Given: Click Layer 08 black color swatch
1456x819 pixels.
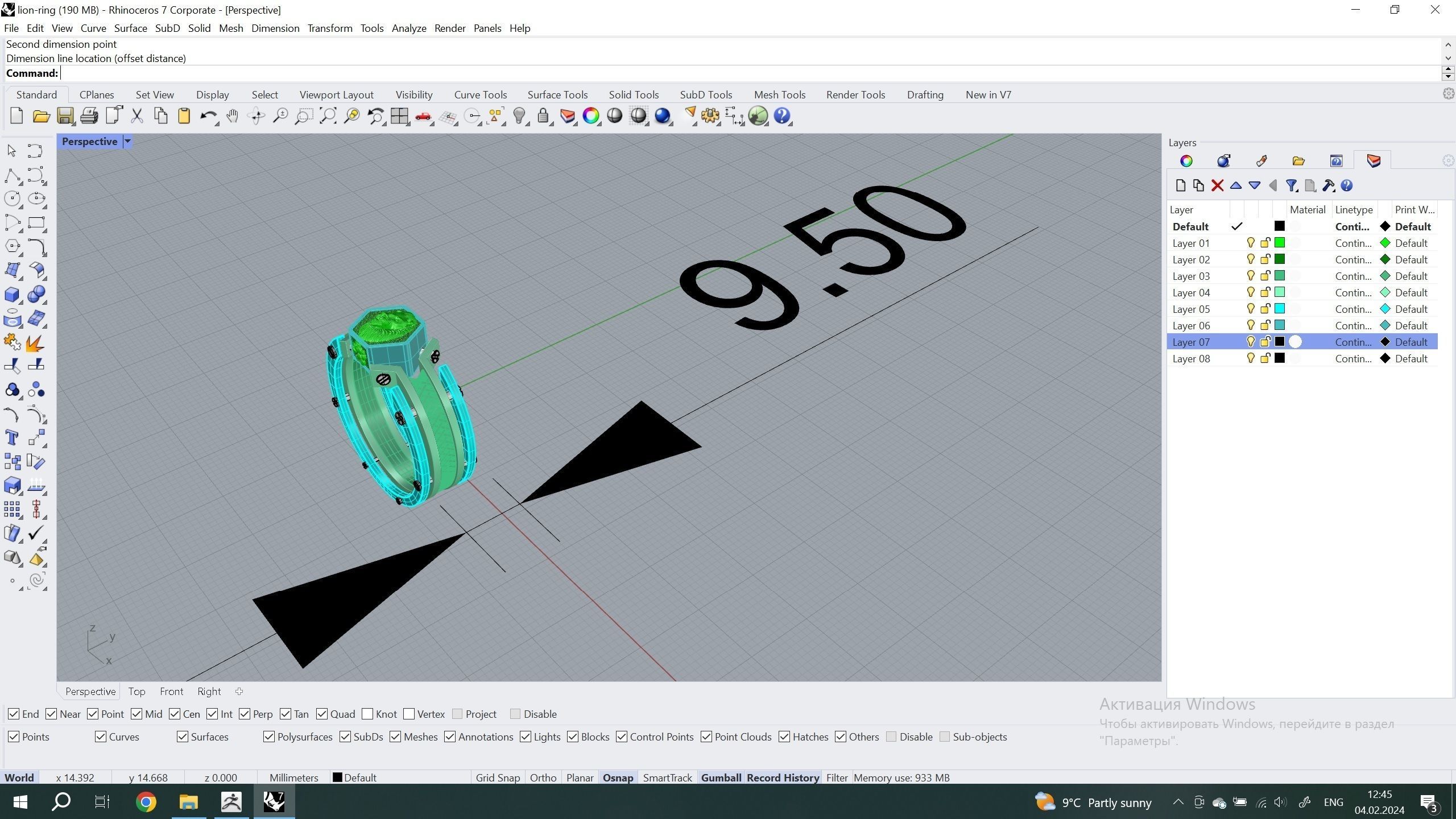Looking at the screenshot, I should click(x=1280, y=358).
